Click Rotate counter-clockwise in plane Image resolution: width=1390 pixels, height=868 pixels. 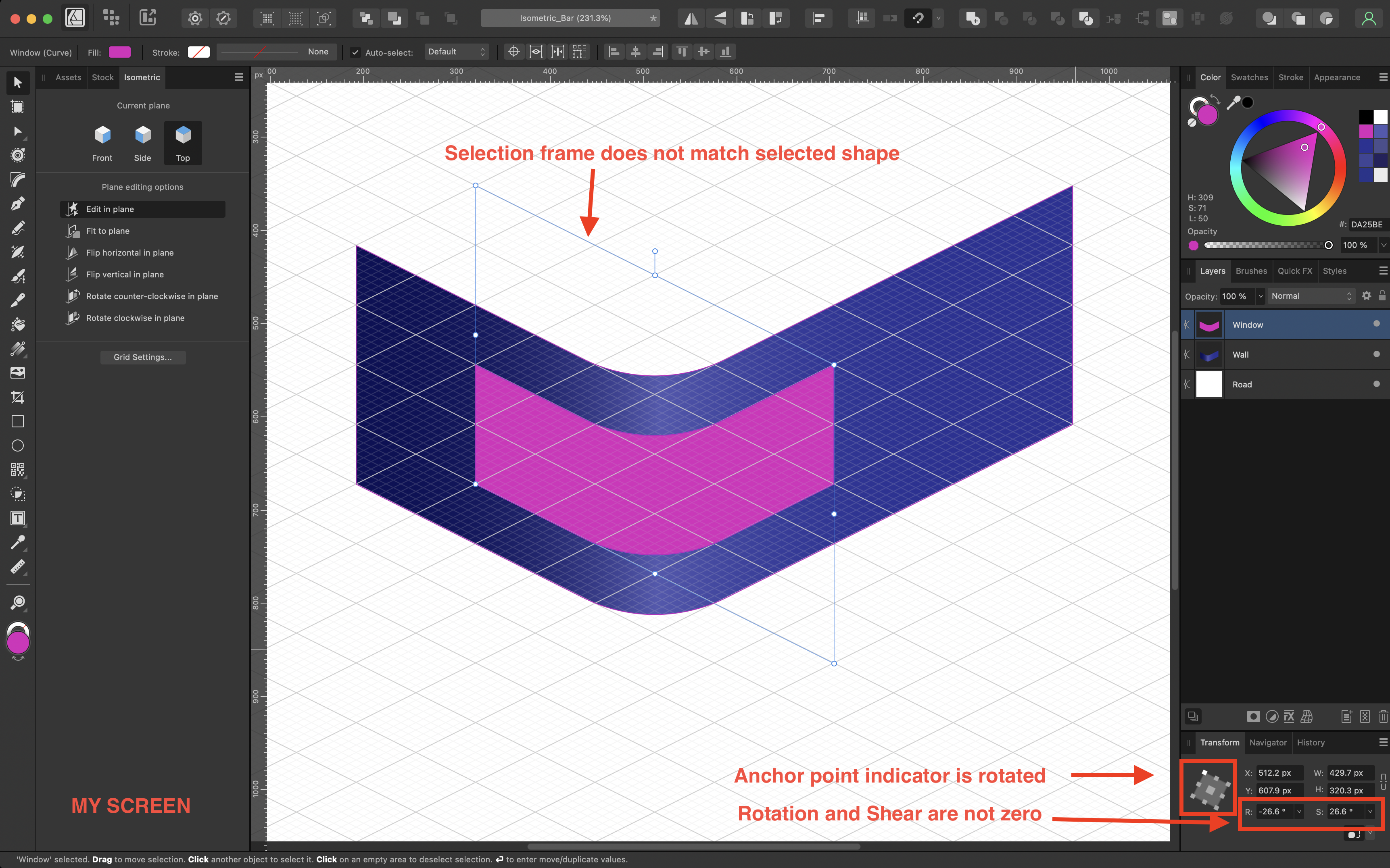(143, 296)
